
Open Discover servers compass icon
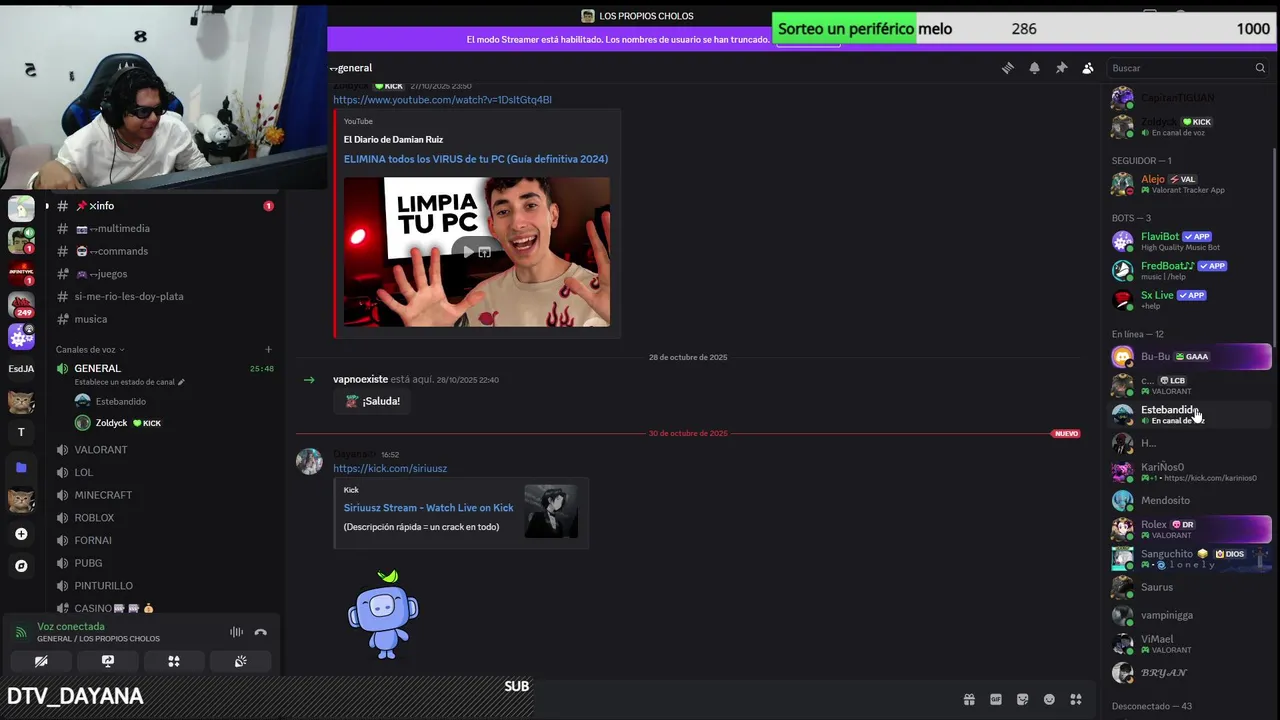click(x=21, y=566)
